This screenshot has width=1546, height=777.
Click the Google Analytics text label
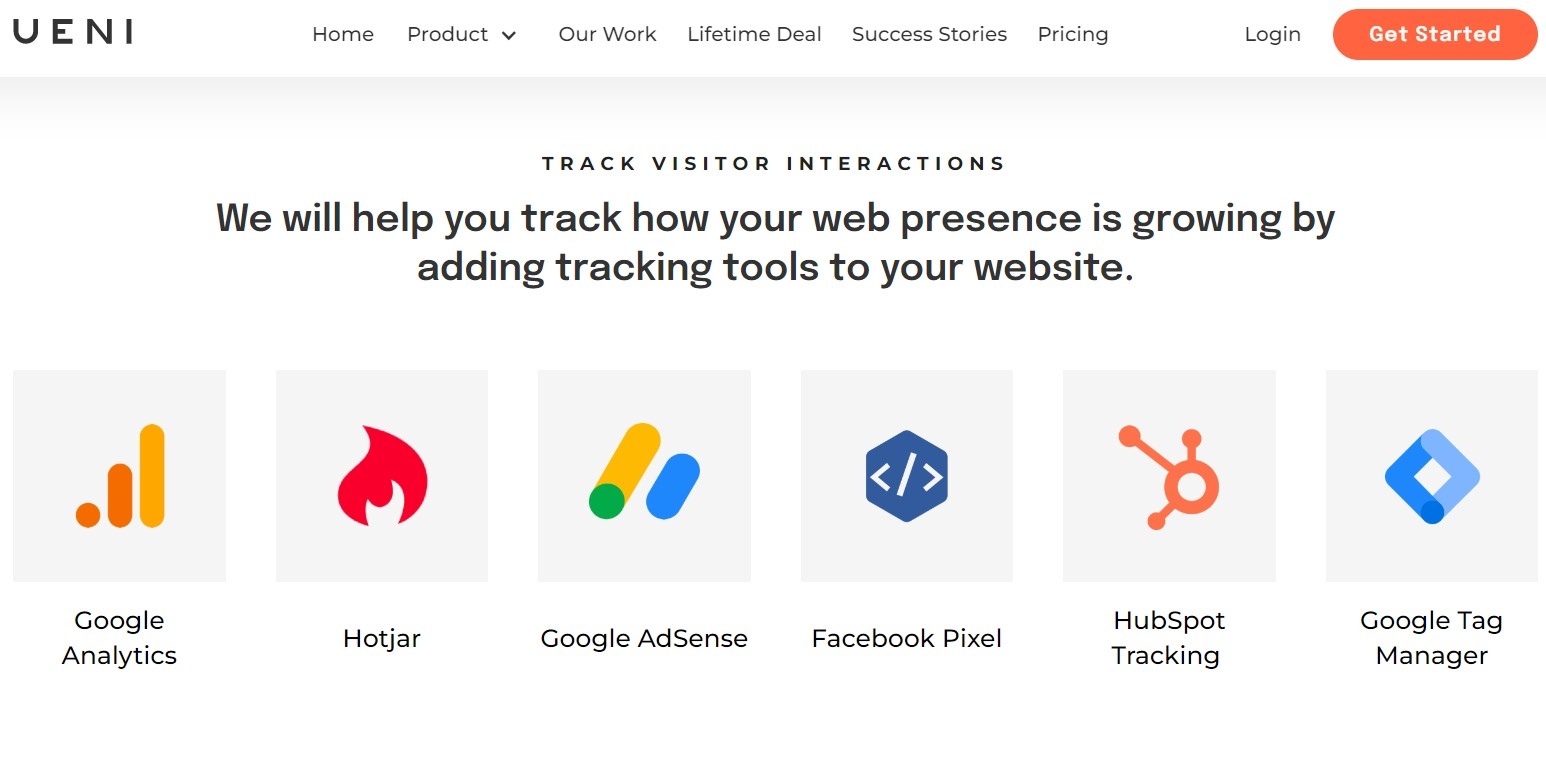coord(119,638)
